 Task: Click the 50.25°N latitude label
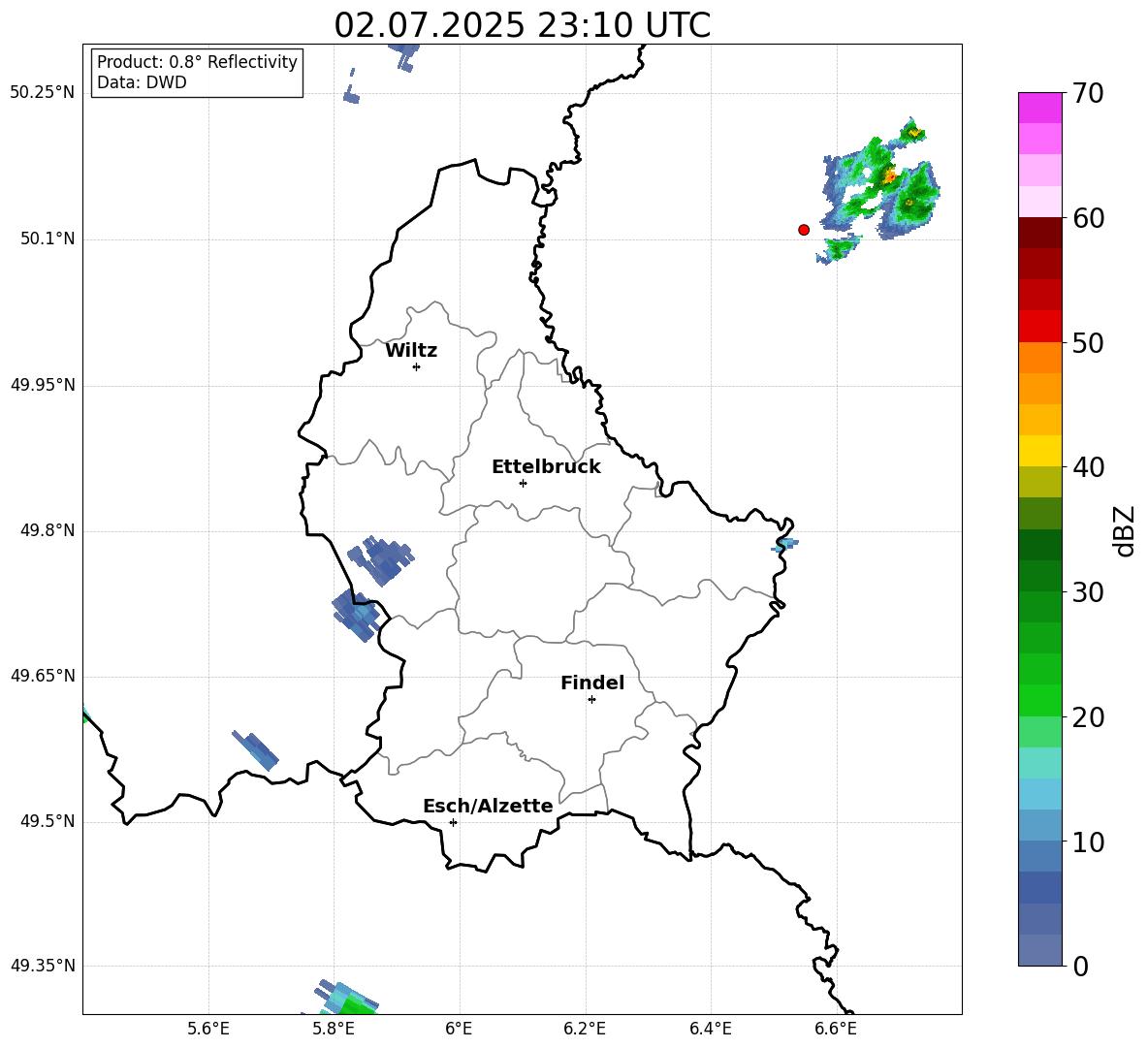[44, 93]
